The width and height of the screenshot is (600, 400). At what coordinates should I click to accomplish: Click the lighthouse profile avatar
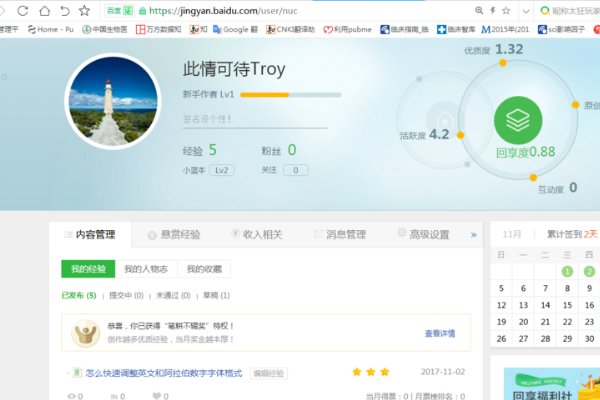[113, 101]
